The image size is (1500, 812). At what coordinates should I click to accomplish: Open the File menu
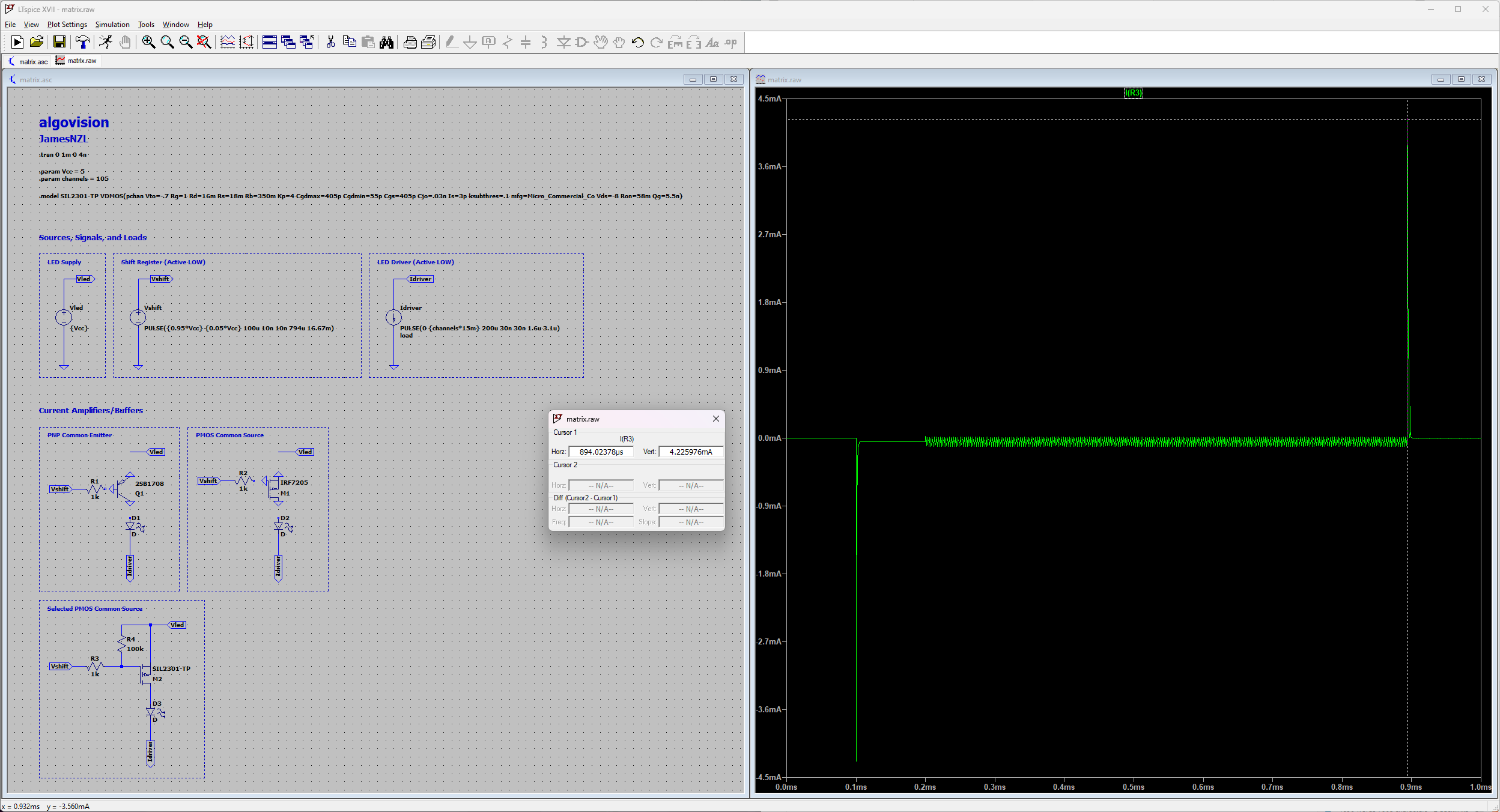point(10,25)
